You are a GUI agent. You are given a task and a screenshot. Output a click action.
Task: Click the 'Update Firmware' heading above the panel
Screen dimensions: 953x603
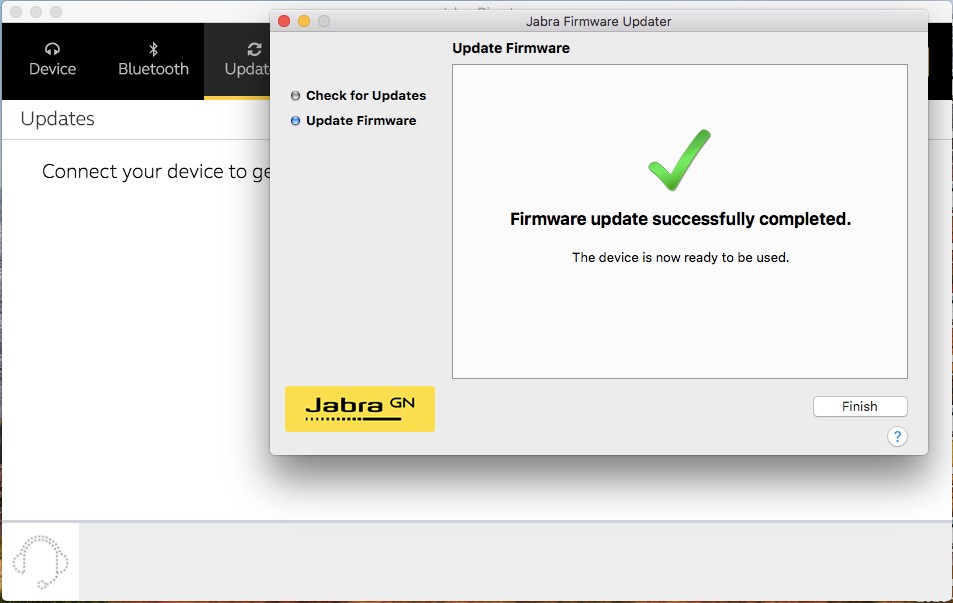pyautogui.click(x=511, y=48)
